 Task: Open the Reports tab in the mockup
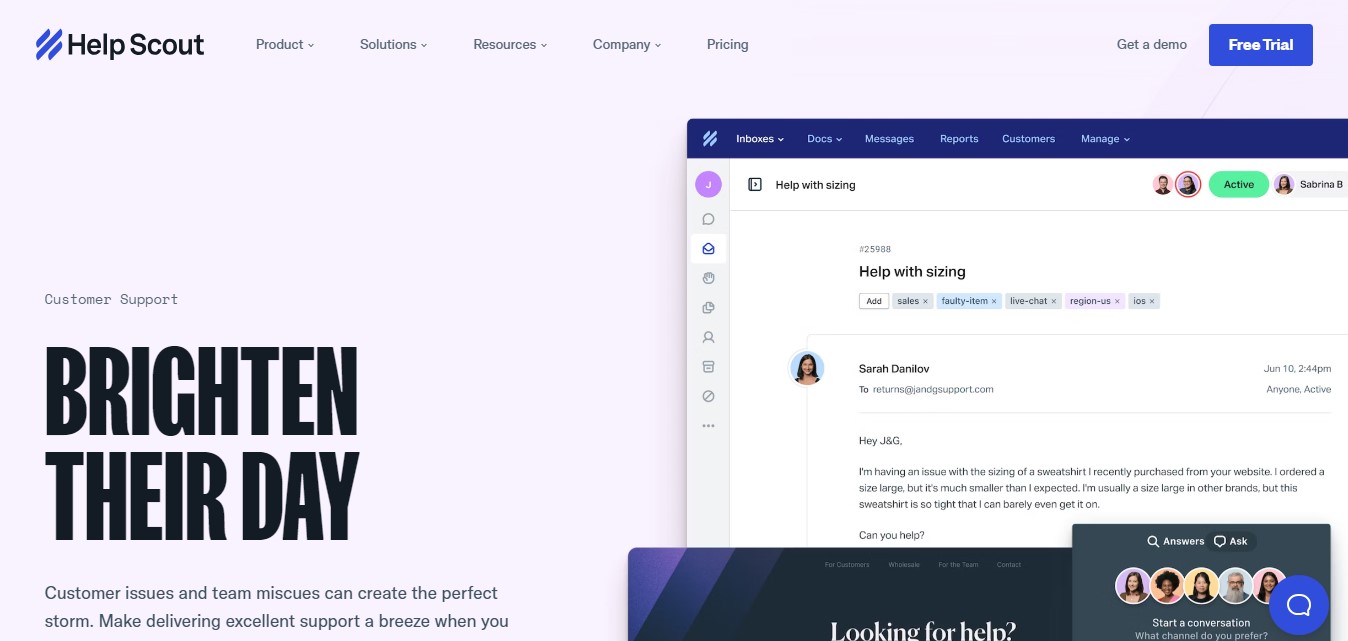coord(959,139)
